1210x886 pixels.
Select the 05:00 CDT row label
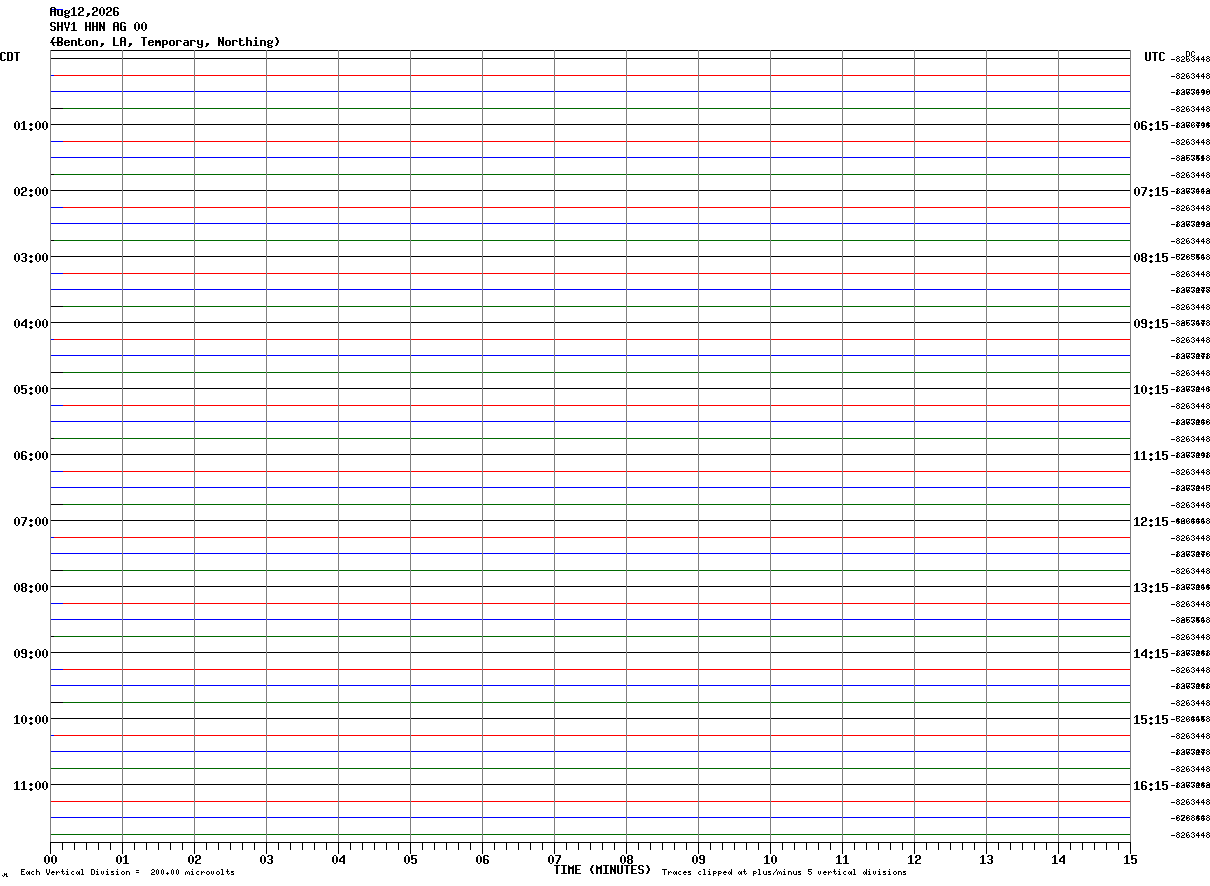pyautogui.click(x=31, y=389)
